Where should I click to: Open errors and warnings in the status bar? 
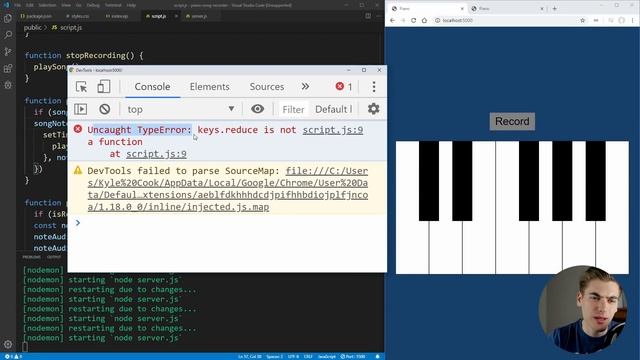[x=13, y=356]
